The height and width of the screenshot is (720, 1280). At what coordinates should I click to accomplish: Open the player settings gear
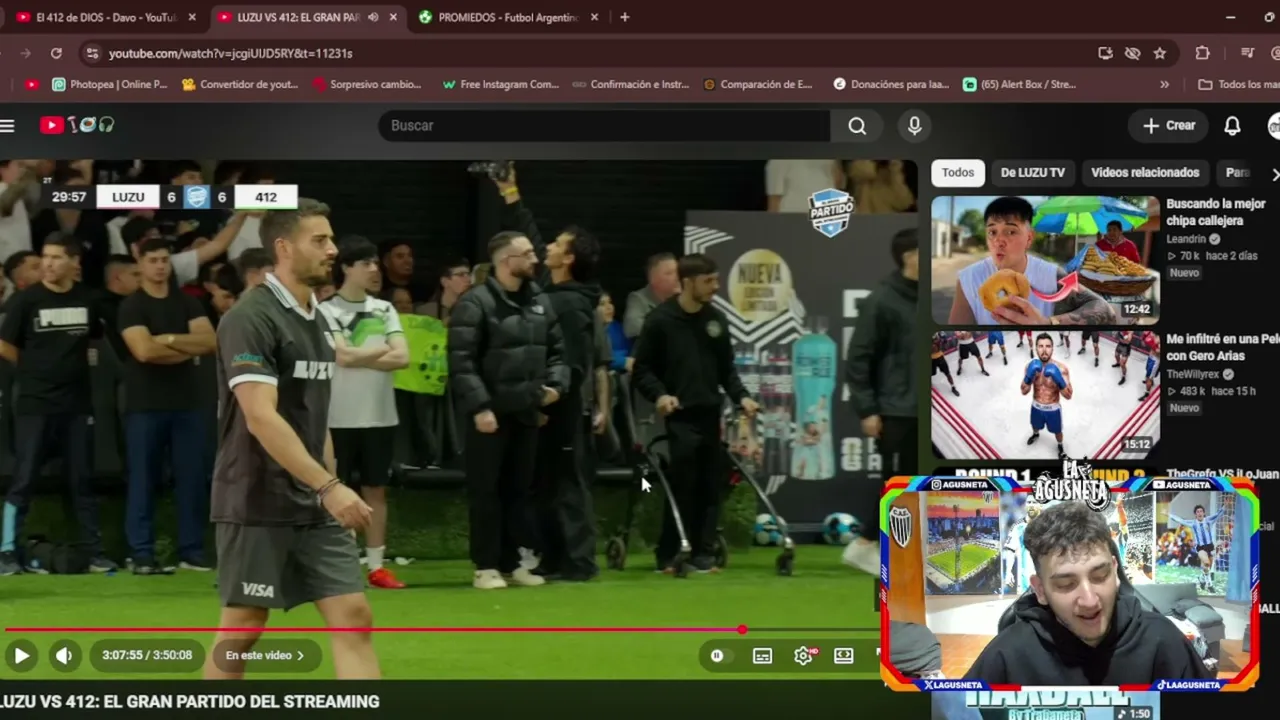pos(803,656)
